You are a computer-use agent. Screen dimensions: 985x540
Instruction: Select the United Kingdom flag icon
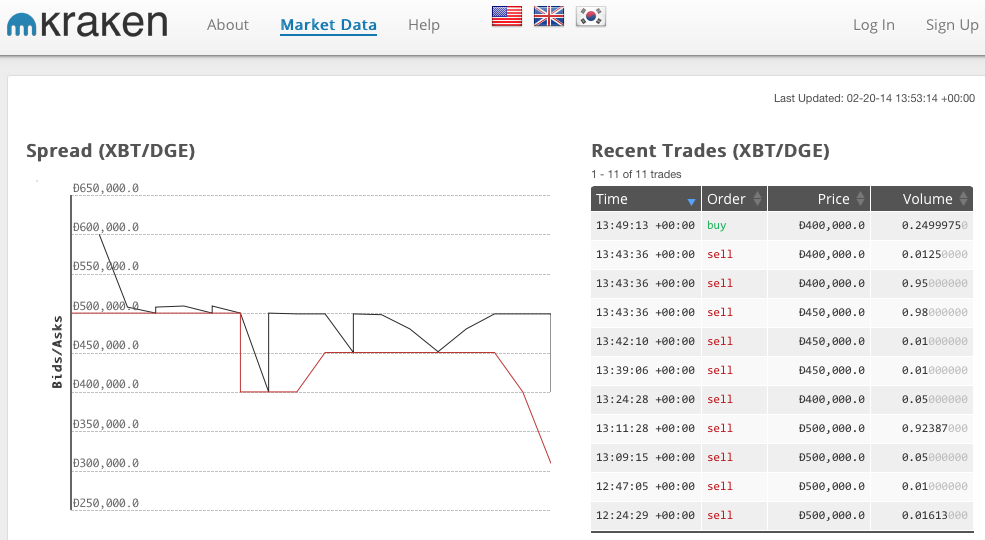click(549, 16)
